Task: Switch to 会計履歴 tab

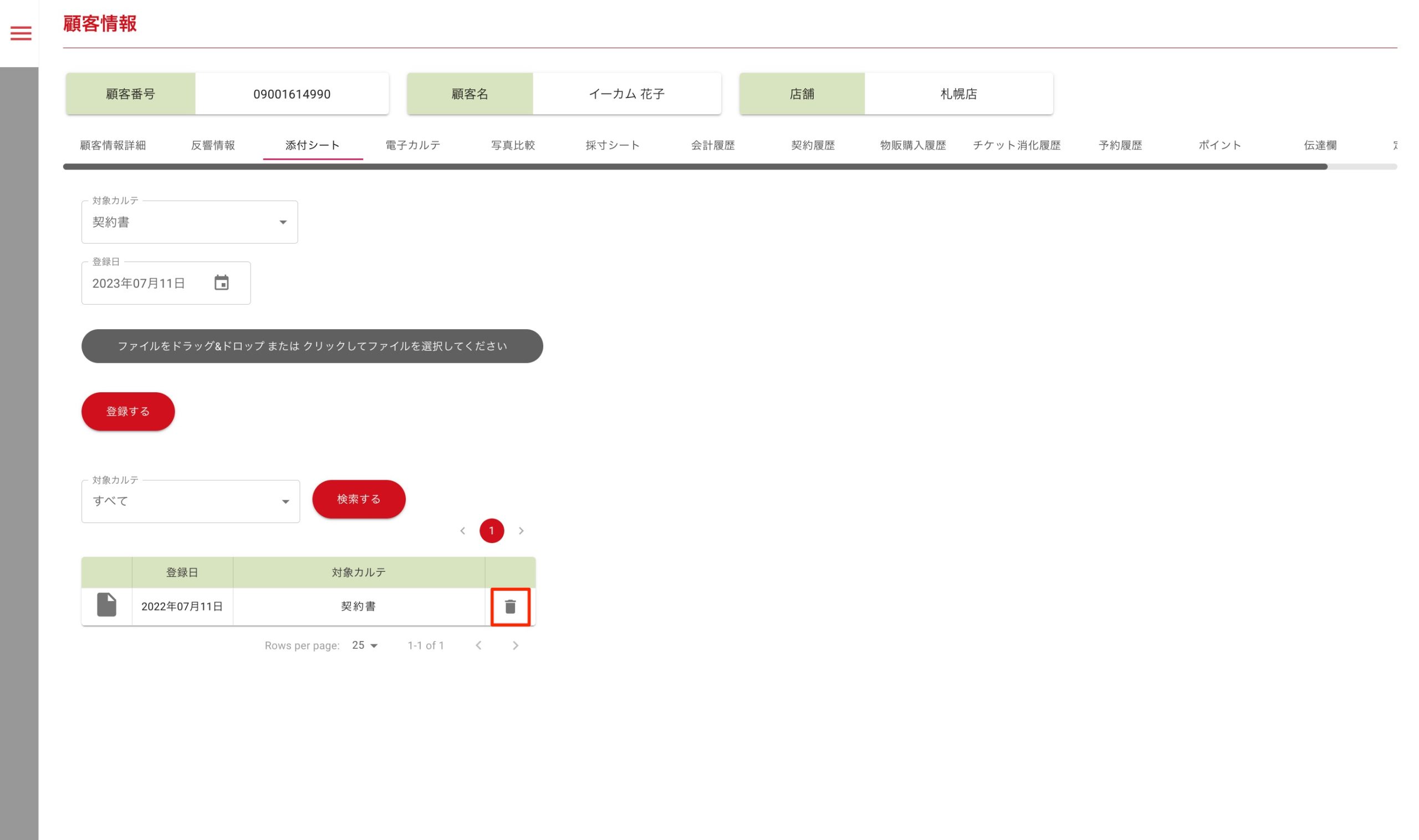Action: 712,146
